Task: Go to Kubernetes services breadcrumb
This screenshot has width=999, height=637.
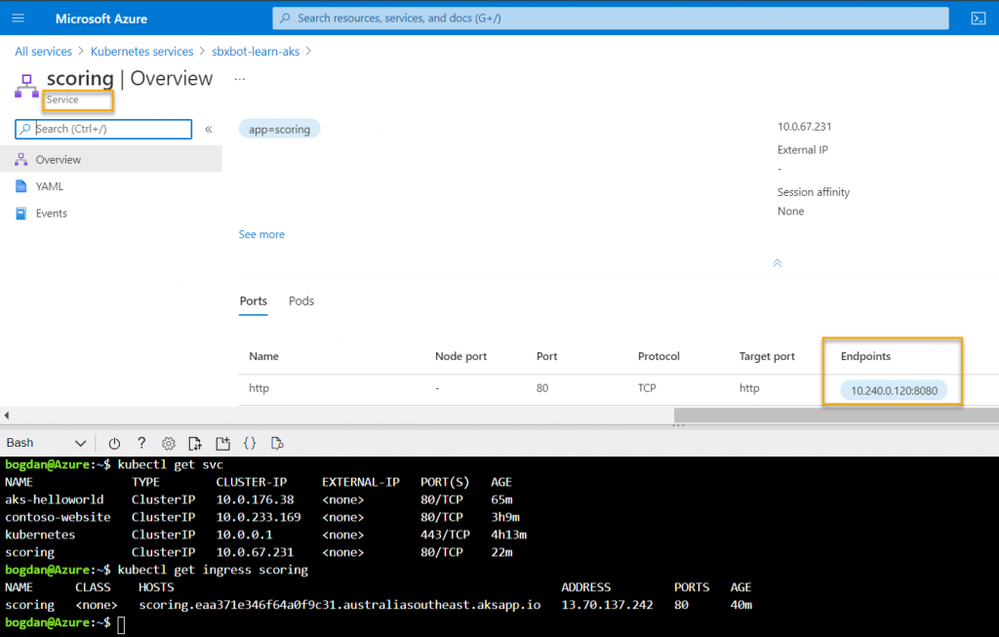Action: tap(141, 51)
